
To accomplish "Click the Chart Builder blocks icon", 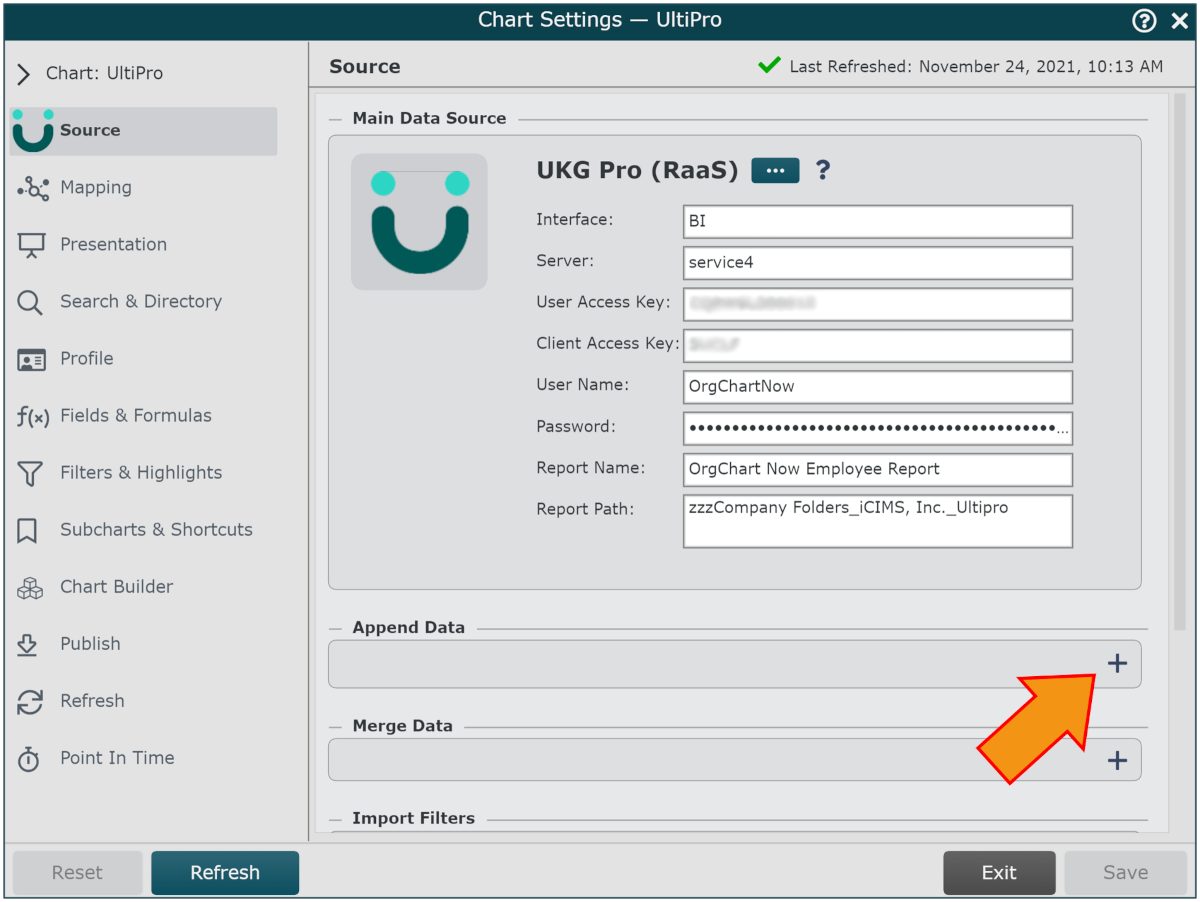I will (31, 588).
